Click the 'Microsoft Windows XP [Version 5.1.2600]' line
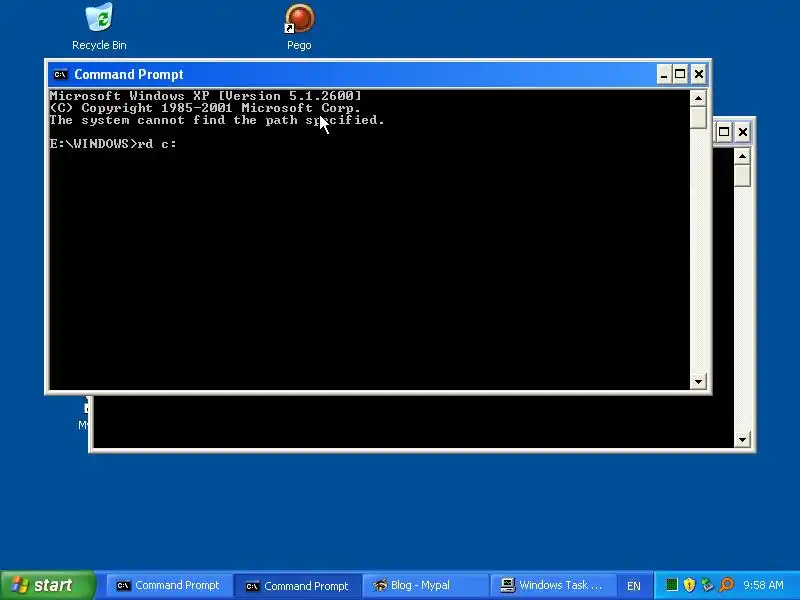The width and height of the screenshot is (800, 600). tap(205, 96)
